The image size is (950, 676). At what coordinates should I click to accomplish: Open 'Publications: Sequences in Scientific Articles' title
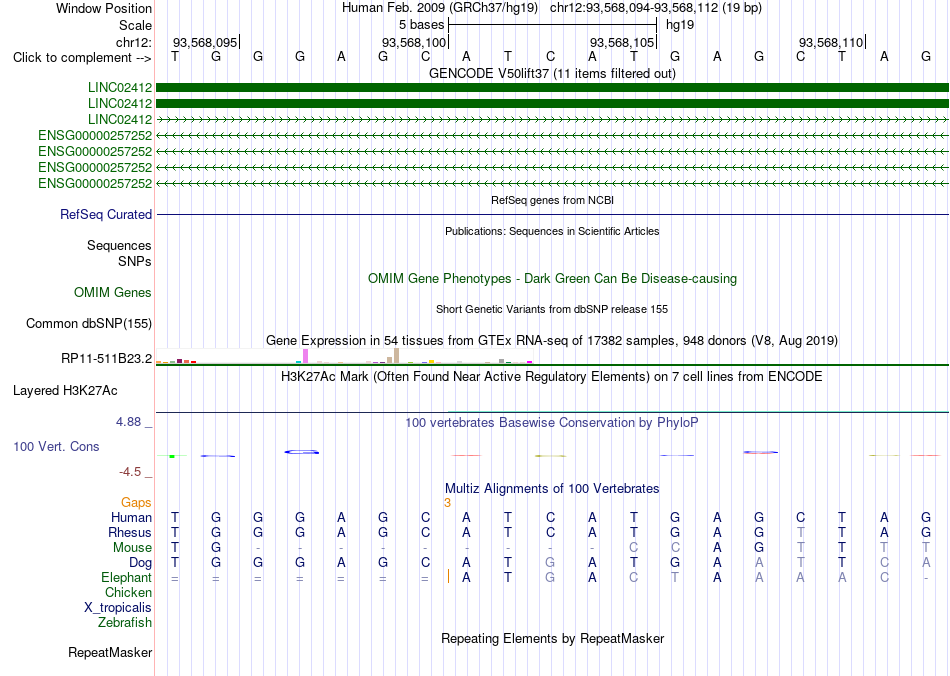pyautogui.click(x=552, y=231)
